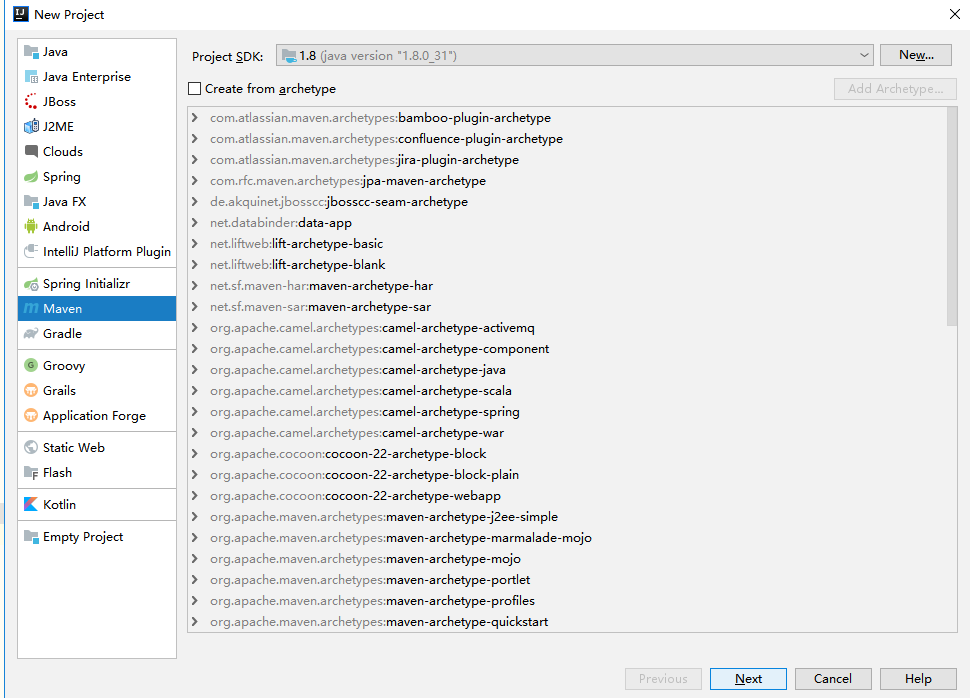Select maven-archetype-mojo row text

click(x=366, y=559)
